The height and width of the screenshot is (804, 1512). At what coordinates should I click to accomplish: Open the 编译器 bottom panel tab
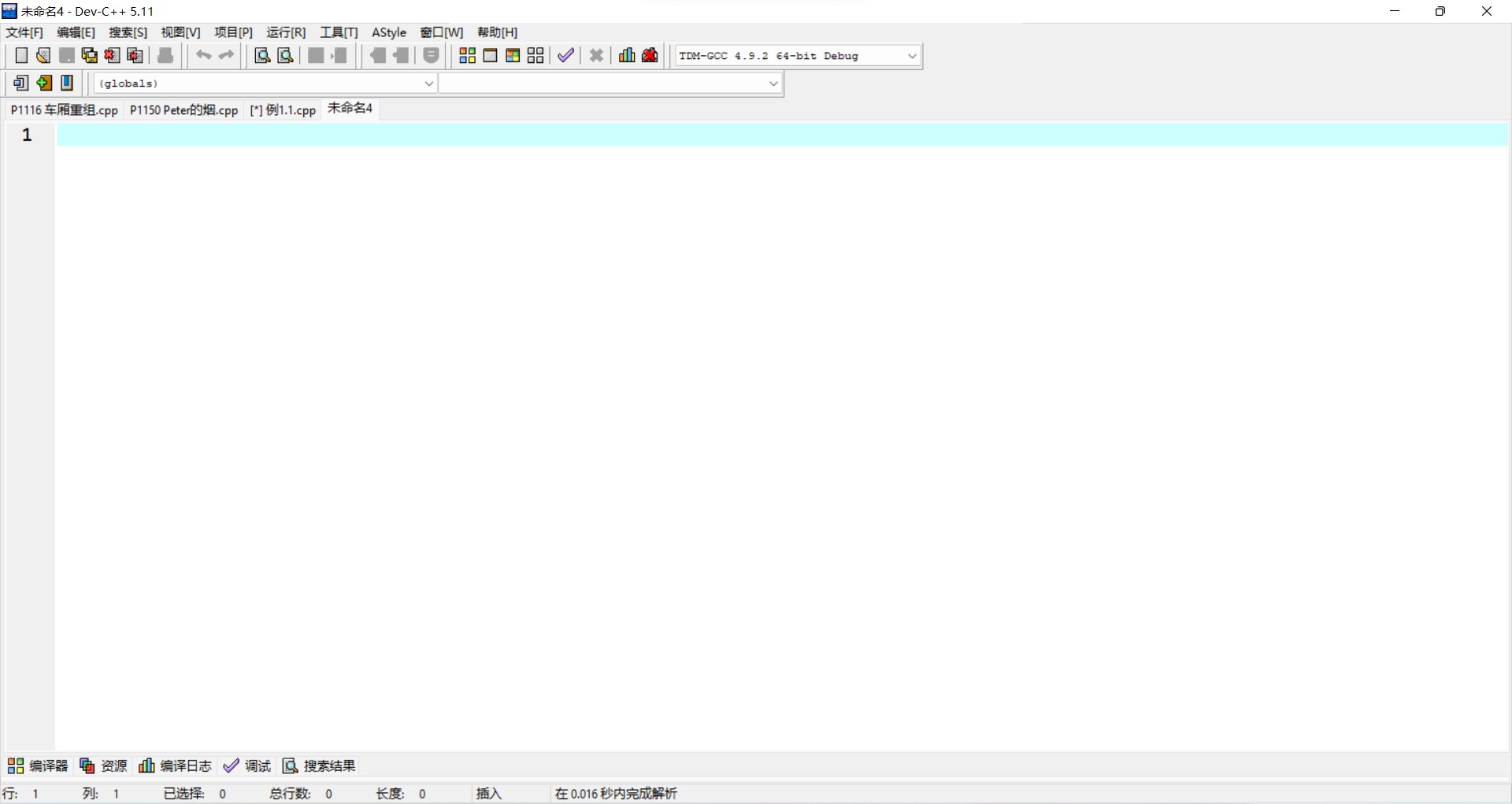tap(38, 765)
